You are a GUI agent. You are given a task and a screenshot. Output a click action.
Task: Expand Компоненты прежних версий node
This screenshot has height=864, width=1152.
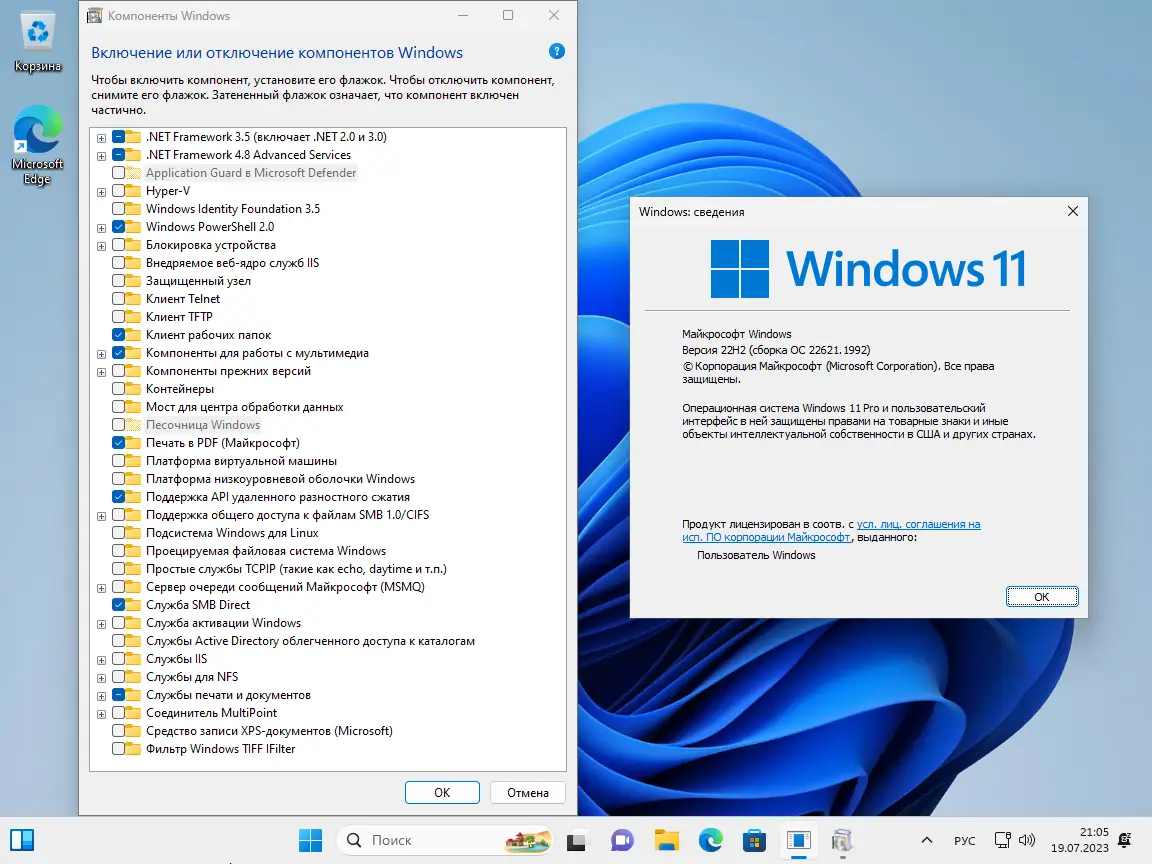tap(101, 372)
